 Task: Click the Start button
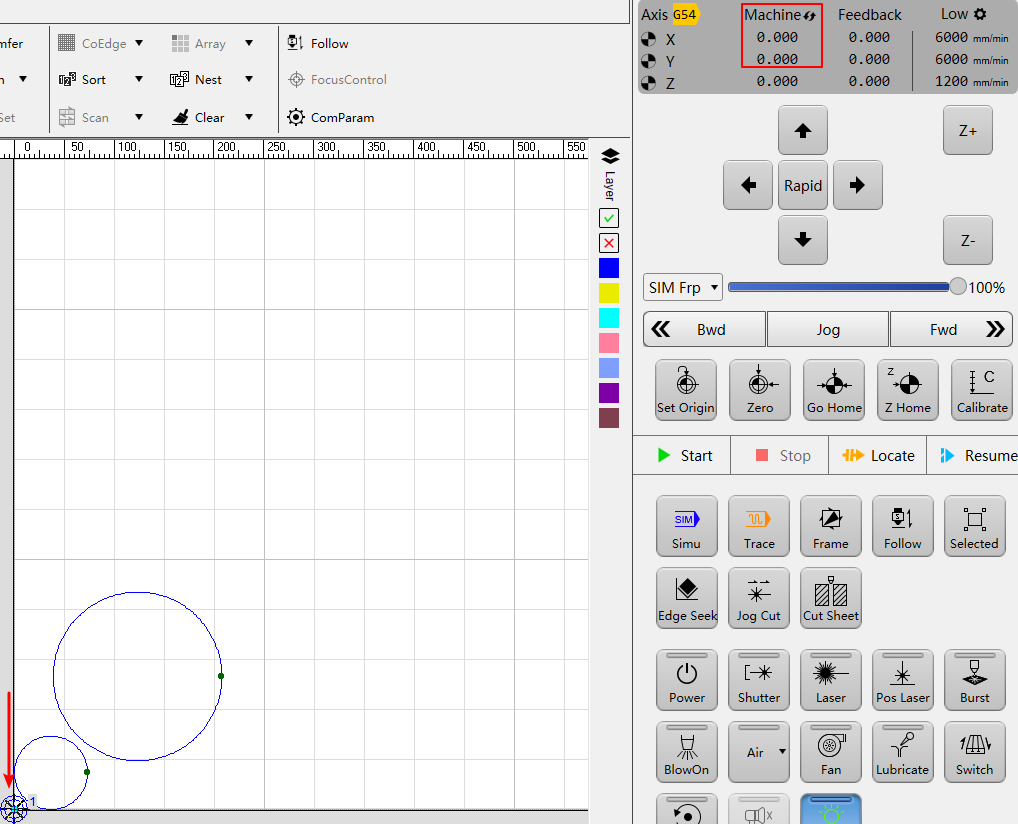click(x=684, y=456)
